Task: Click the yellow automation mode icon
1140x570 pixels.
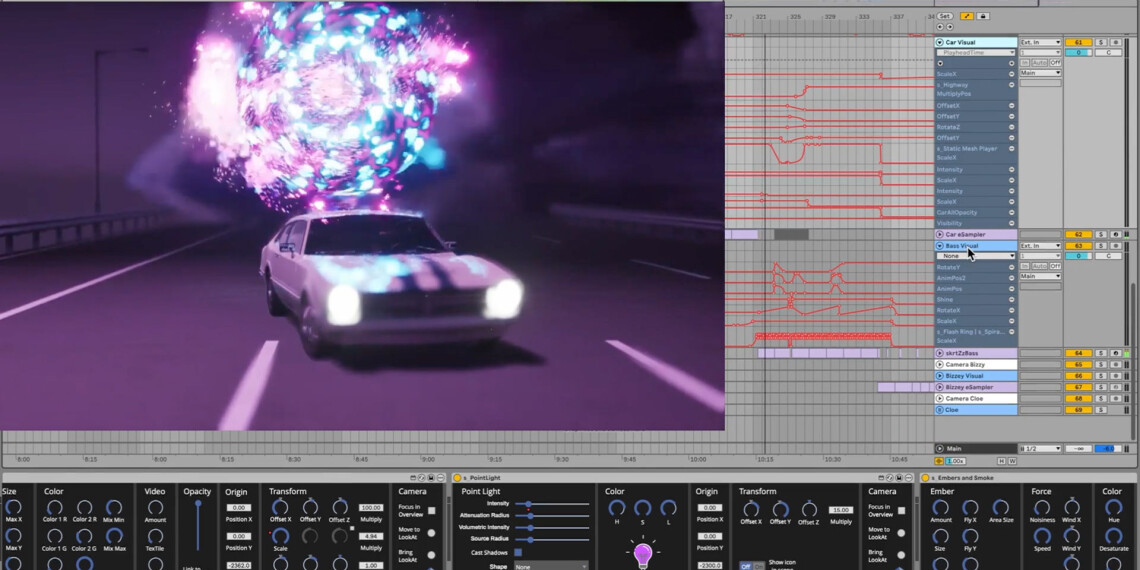Action: (967, 16)
